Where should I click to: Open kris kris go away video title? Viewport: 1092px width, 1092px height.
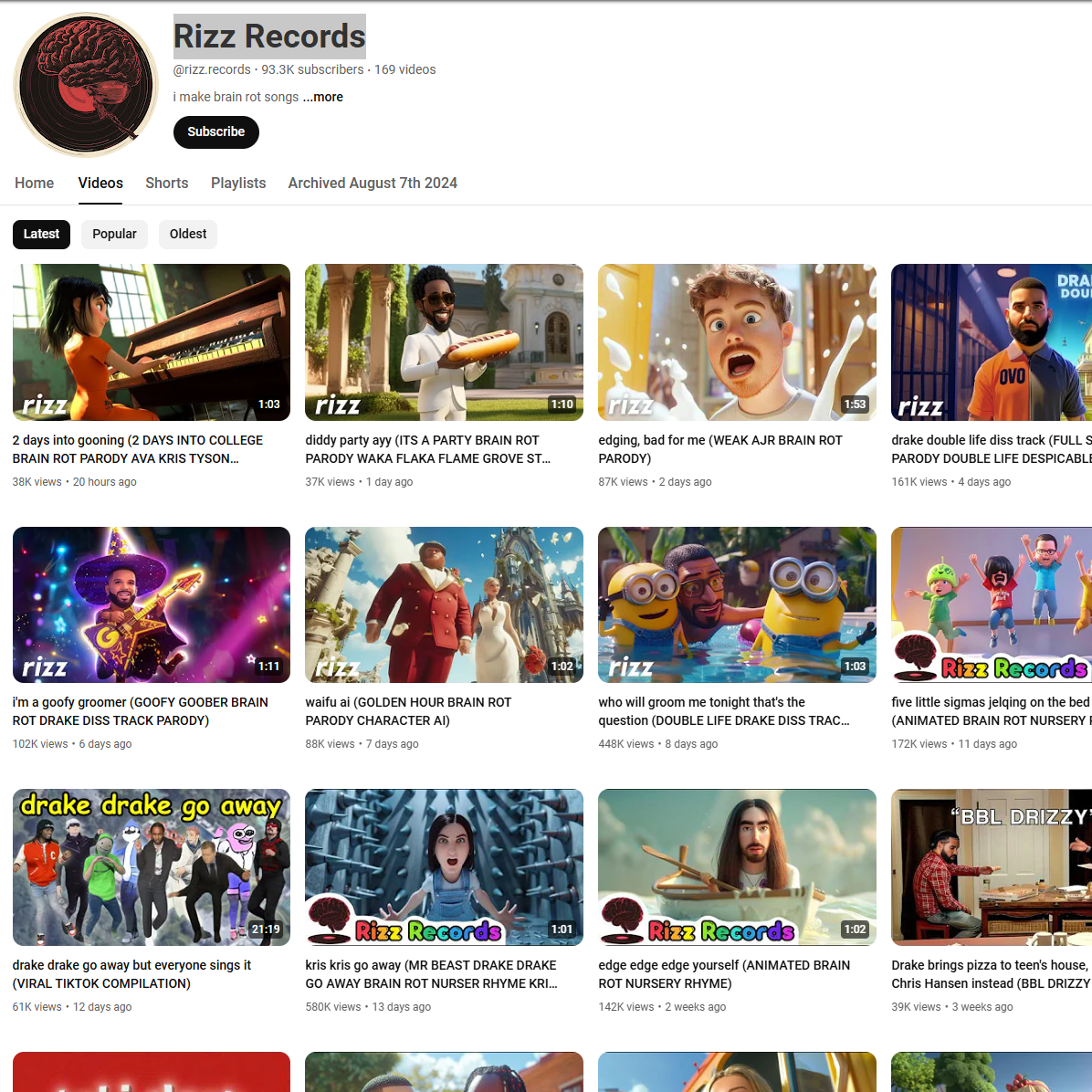(431, 974)
